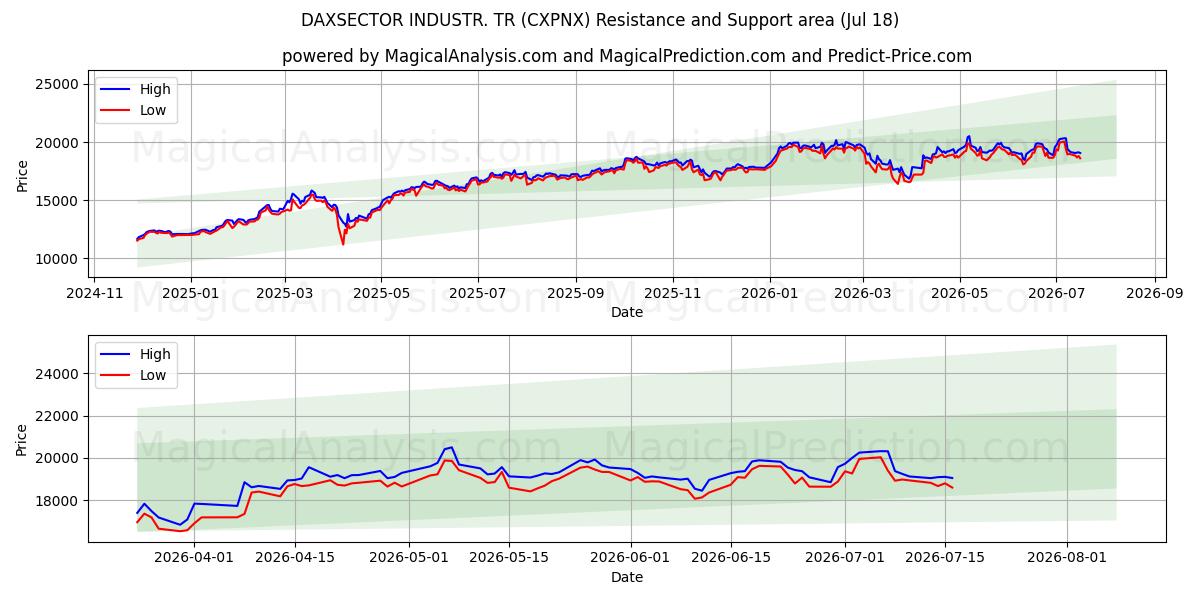Viewport: 1200px width, 600px height.
Task: Click the 2026-04-15 x-axis tick label
Action: point(295,559)
